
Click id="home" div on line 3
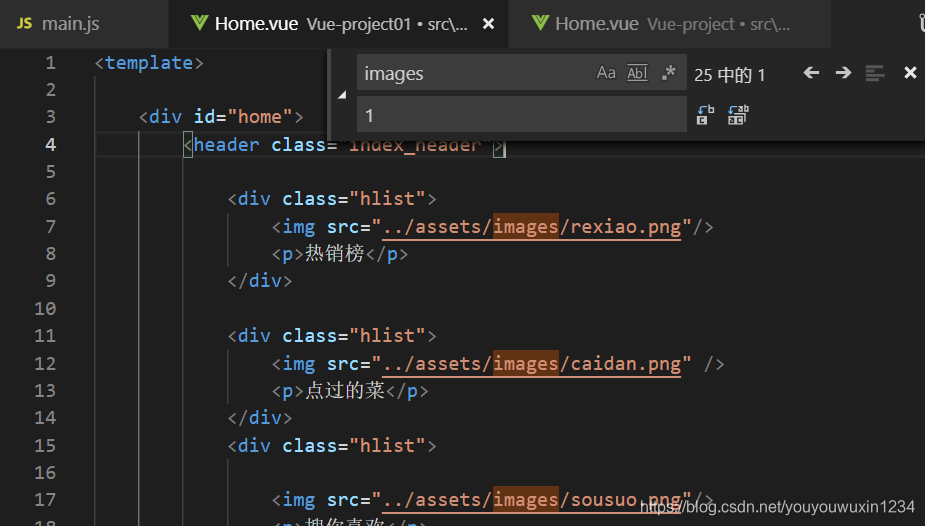(221, 117)
